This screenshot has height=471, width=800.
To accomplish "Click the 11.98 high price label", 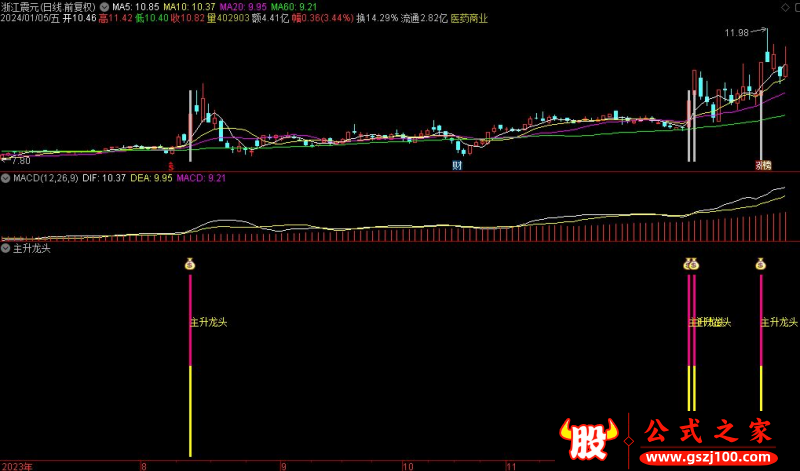I will pyautogui.click(x=736, y=33).
